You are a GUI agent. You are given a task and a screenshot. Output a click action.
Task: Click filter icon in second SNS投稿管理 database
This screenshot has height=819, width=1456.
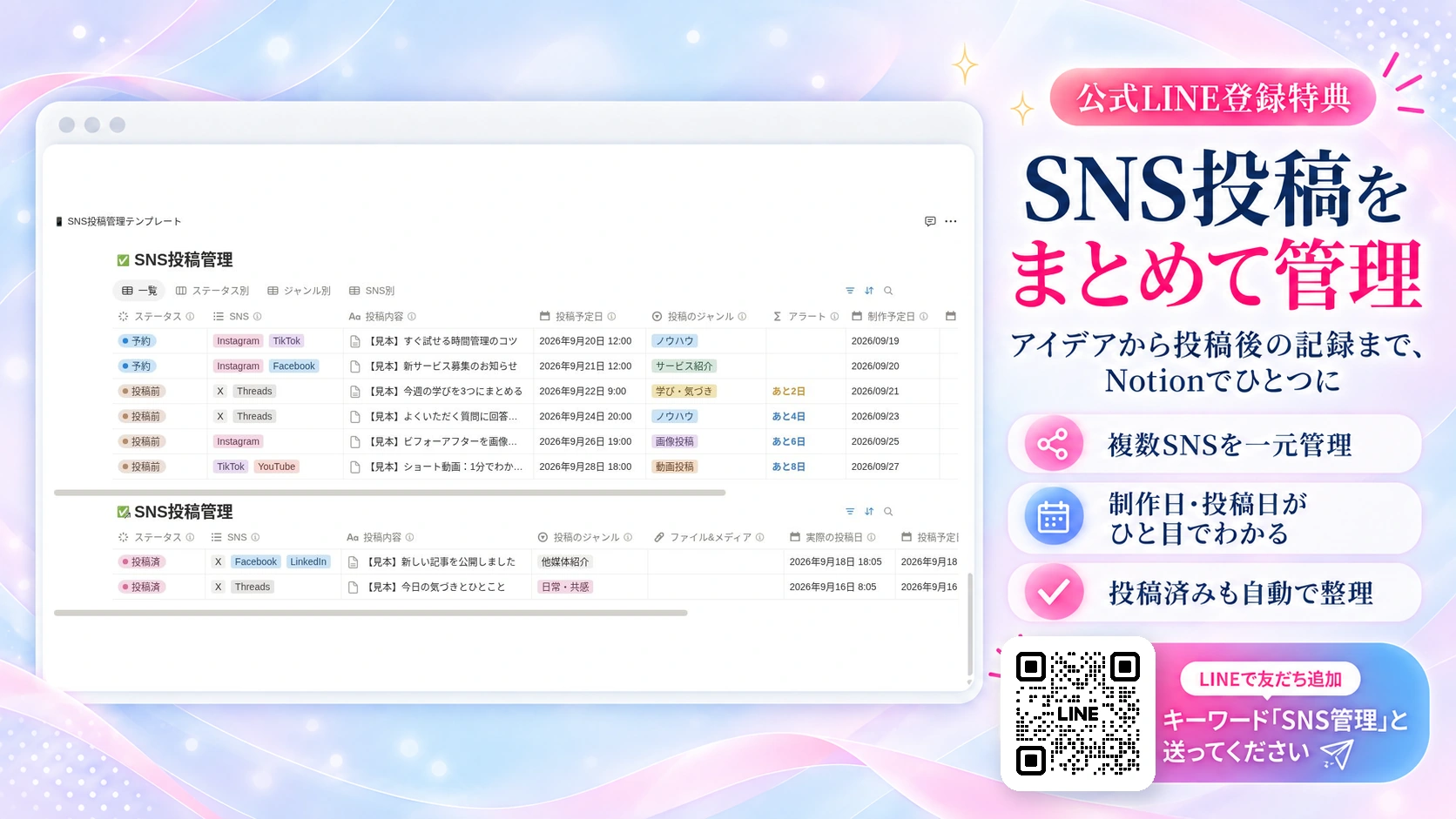point(850,512)
